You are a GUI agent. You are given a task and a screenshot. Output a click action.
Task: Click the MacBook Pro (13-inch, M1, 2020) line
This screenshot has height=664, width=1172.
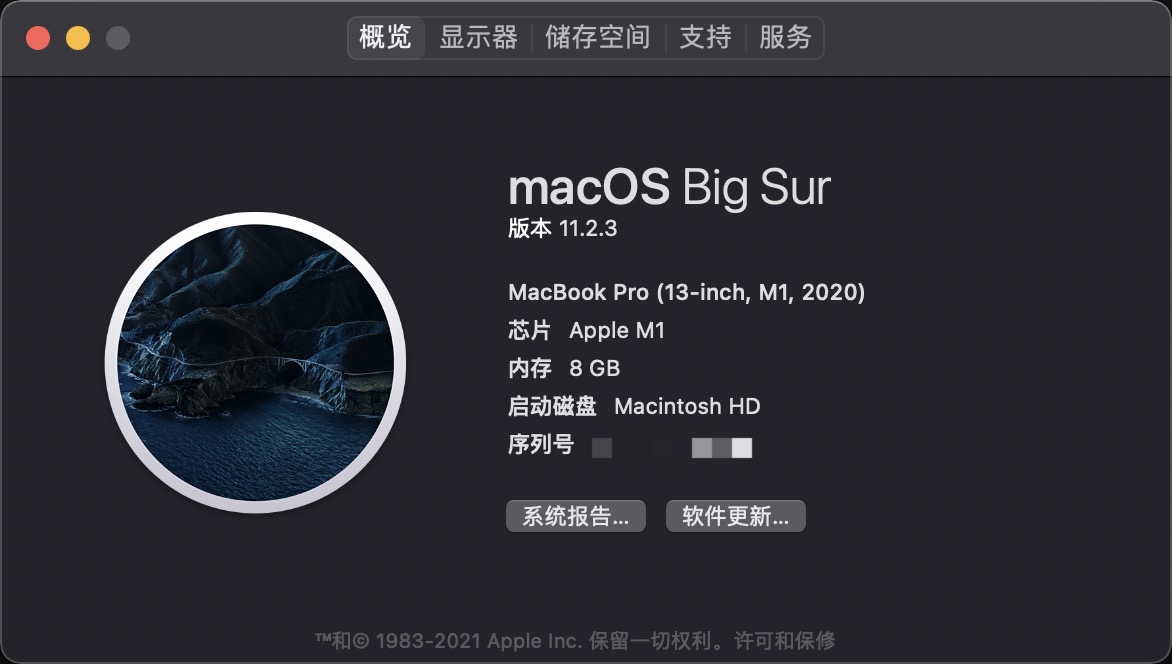tap(686, 292)
